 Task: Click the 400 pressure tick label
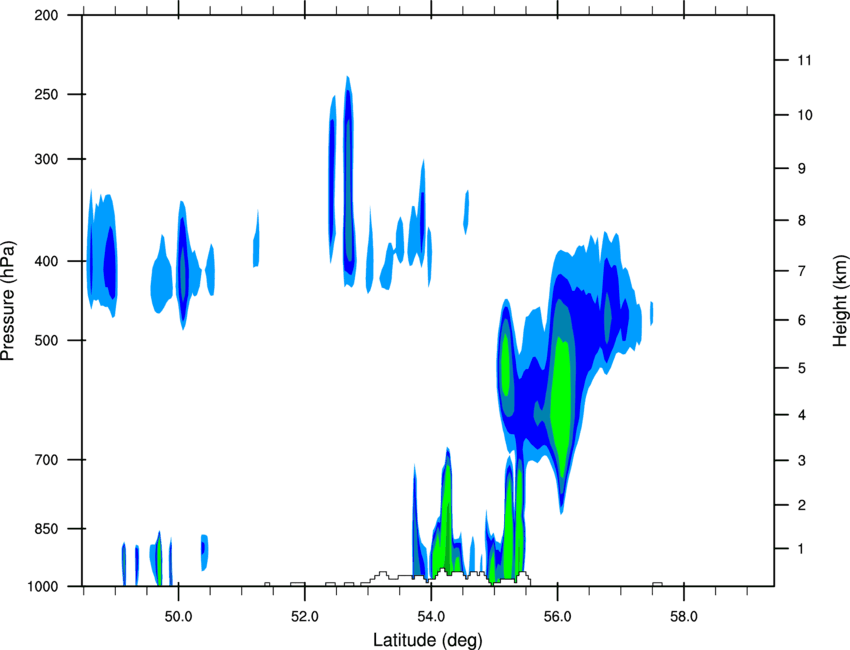pyautogui.click(x=46, y=262)
